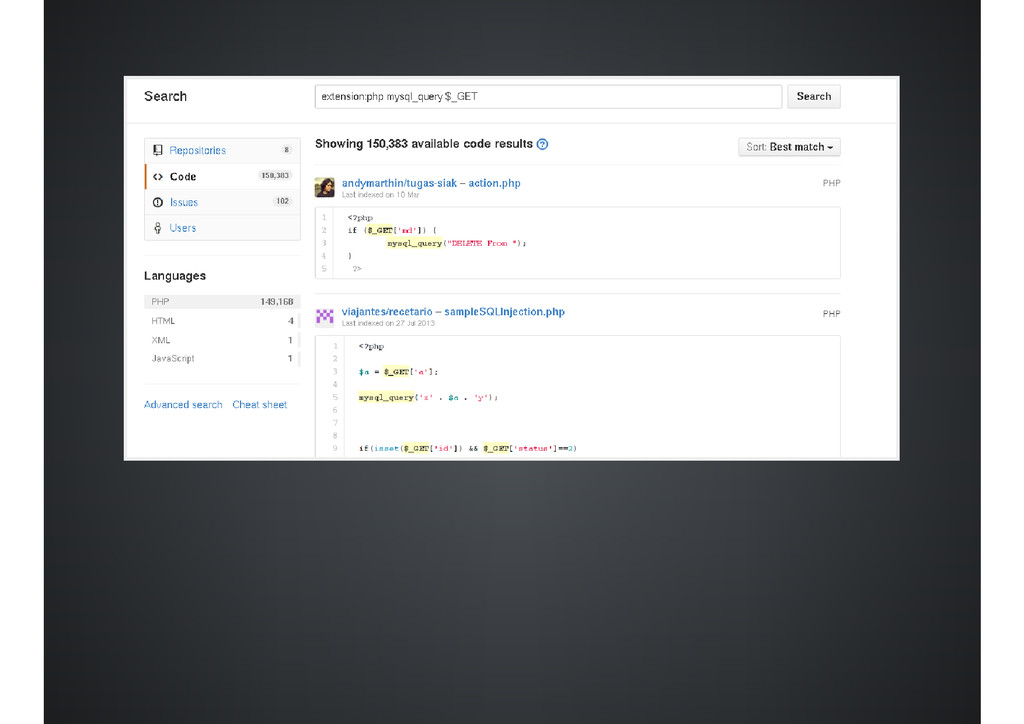1024x724 pixels.
Task: Click the 'Last indexed on 10 Mar' text
Action: [x=380, y=195]
